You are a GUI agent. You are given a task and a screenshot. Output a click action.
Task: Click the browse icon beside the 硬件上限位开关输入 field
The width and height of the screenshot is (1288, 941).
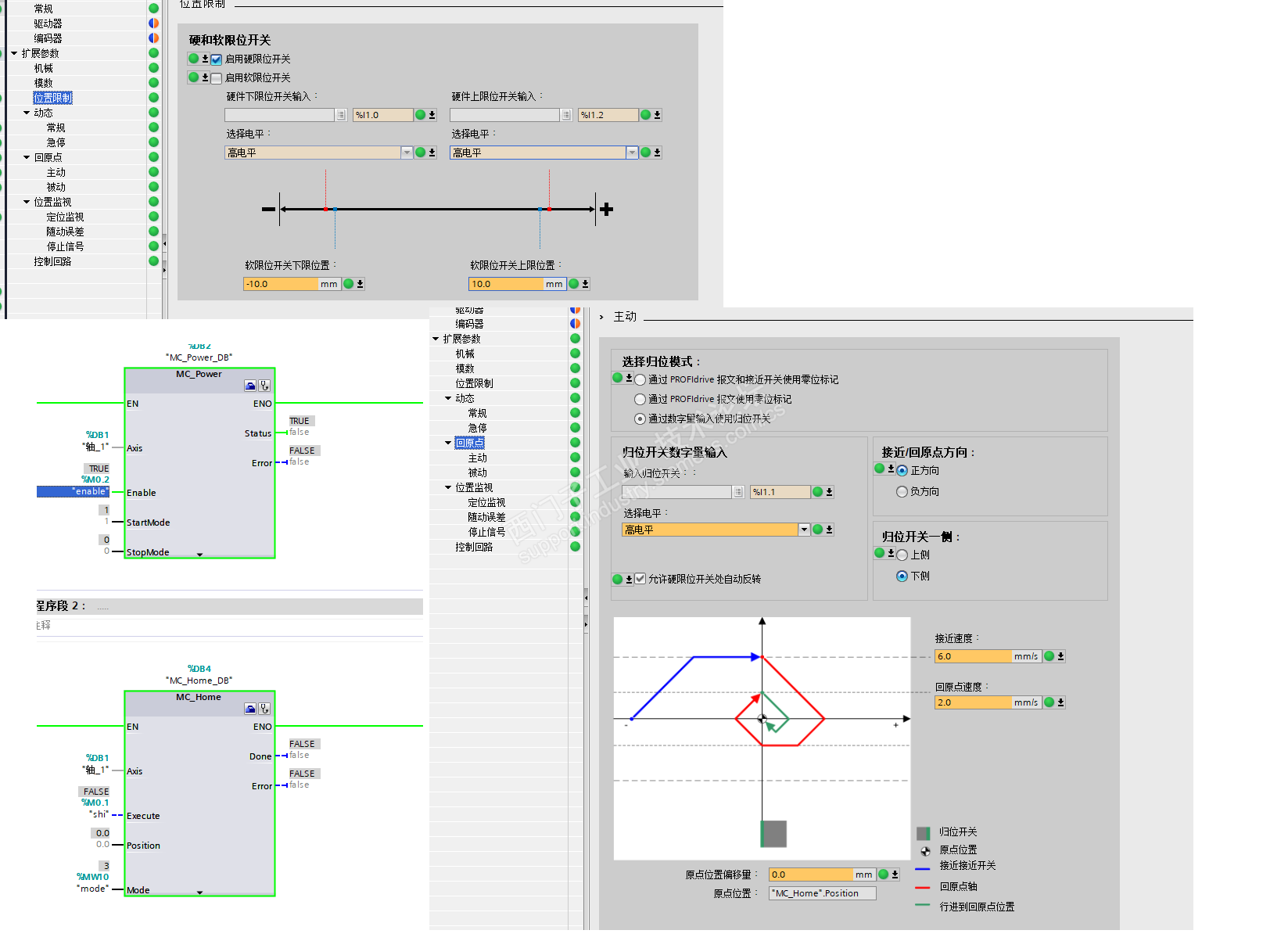pyautogui.click(x=567, y=115)
